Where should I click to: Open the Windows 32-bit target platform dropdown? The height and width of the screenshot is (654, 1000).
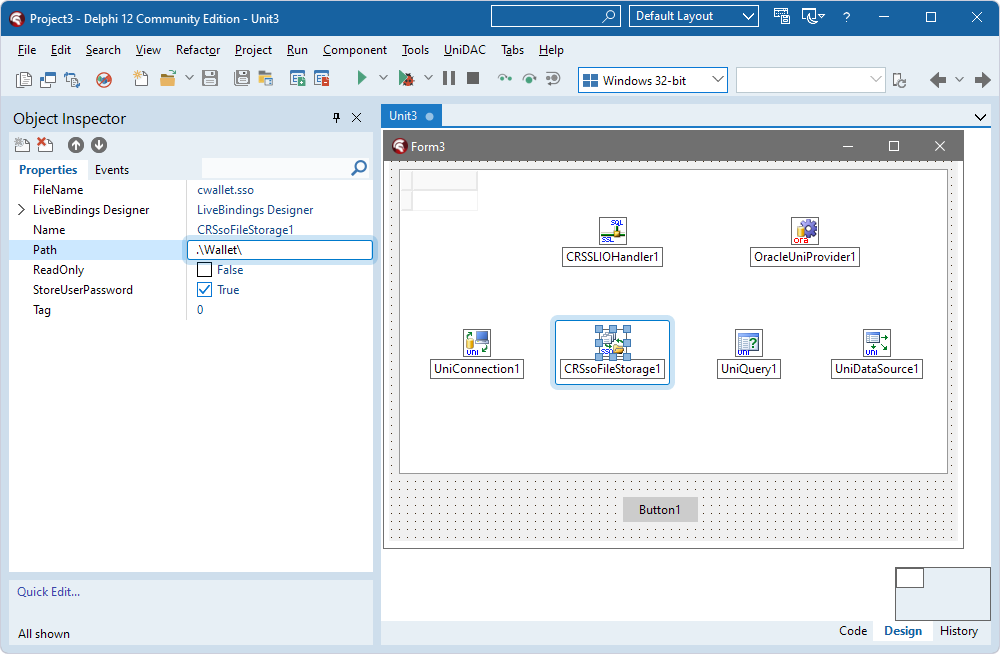(717, 79)
